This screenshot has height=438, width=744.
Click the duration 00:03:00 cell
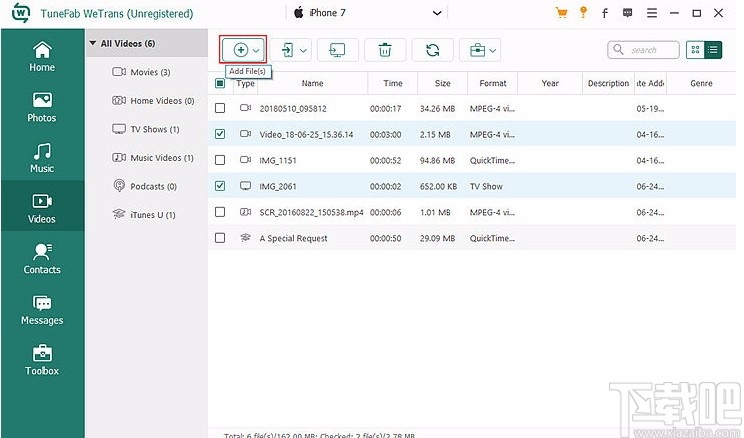(x=385, y=135)
